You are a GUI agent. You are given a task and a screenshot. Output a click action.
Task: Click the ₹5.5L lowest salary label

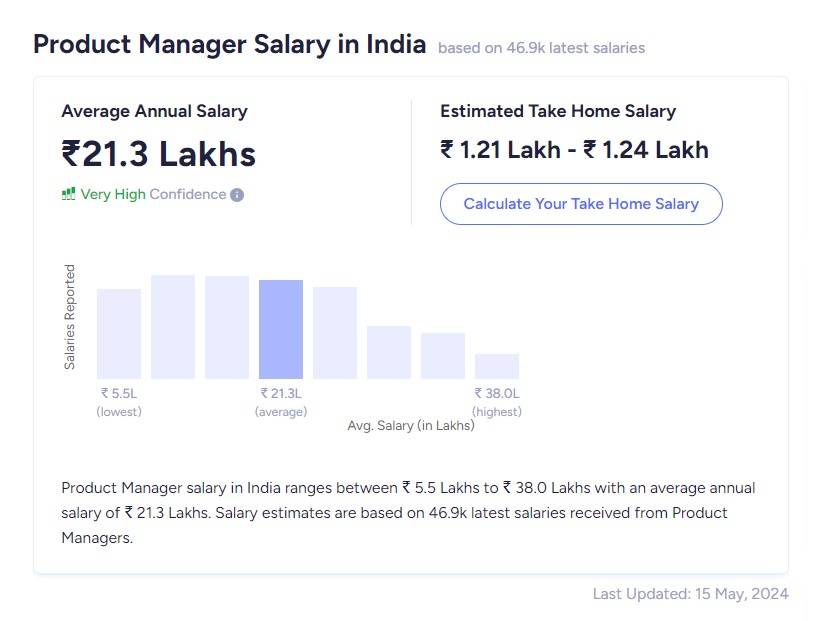coord(119,393)
